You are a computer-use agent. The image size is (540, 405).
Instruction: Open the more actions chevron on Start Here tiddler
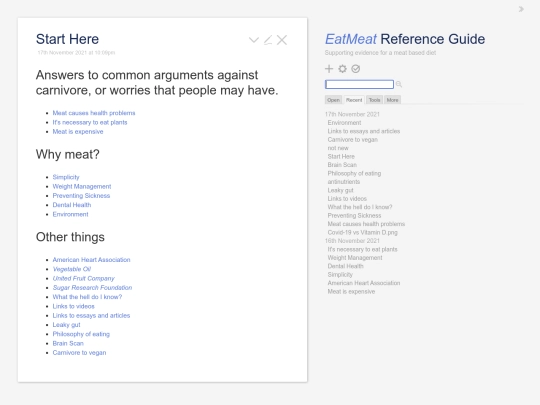[254, 40]
